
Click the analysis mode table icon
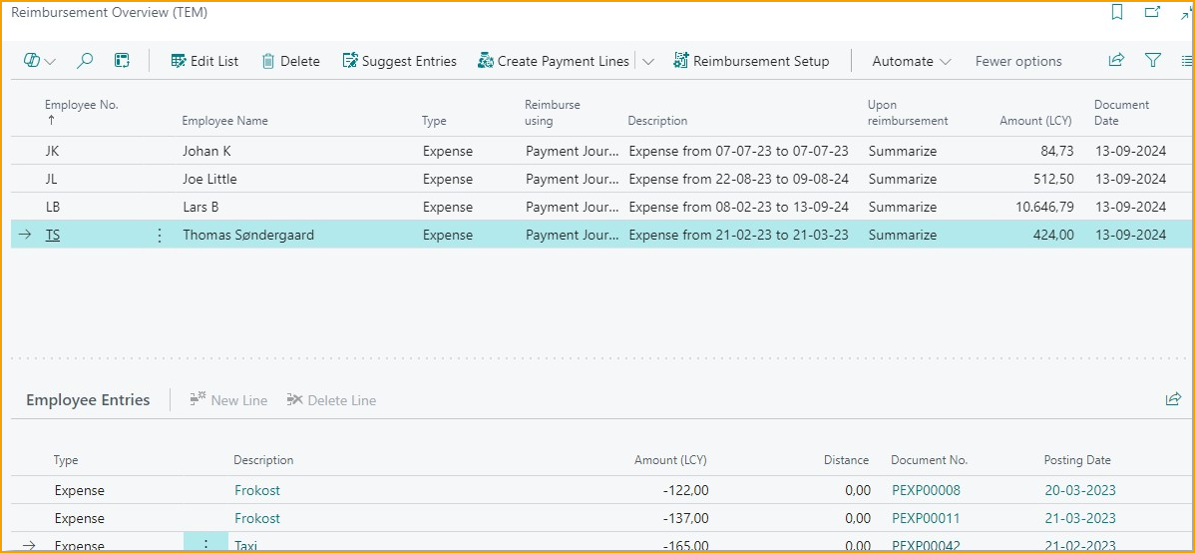pyautogui.click(x=122, y=61)
